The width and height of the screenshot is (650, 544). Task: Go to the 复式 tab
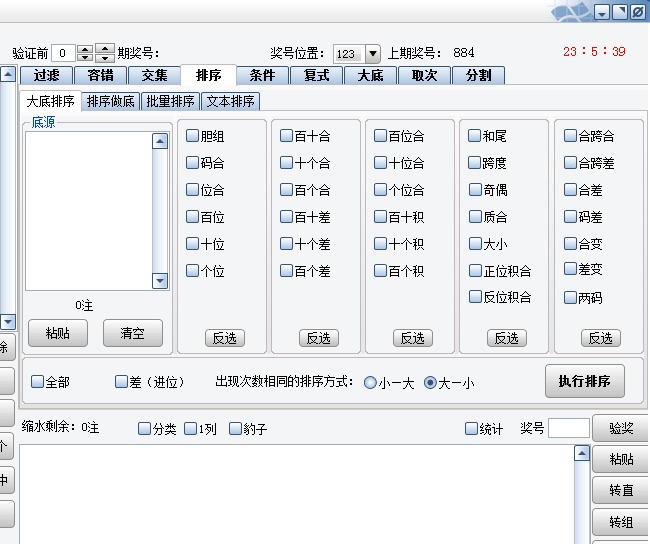coord(317,75)
